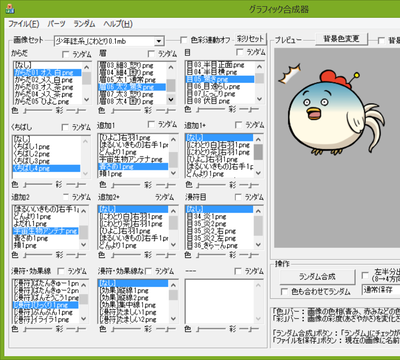Open the ファイル(F) menu
The image size is (400, 360).
[x=24, y=24]
